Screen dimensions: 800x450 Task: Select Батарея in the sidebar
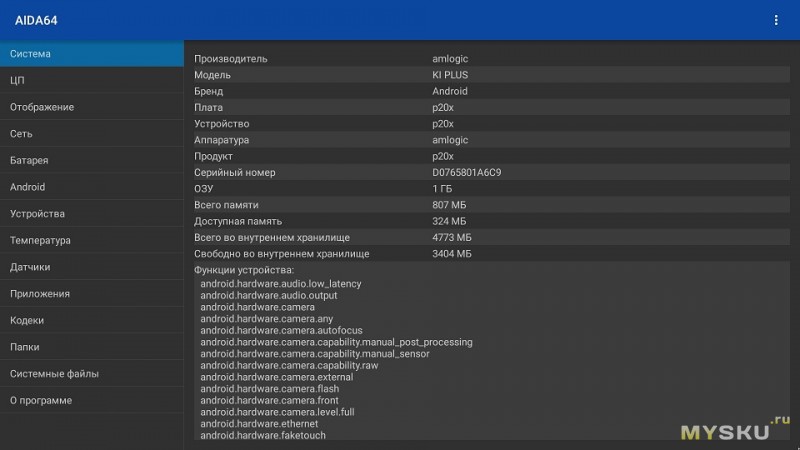(x=92, y=160)
